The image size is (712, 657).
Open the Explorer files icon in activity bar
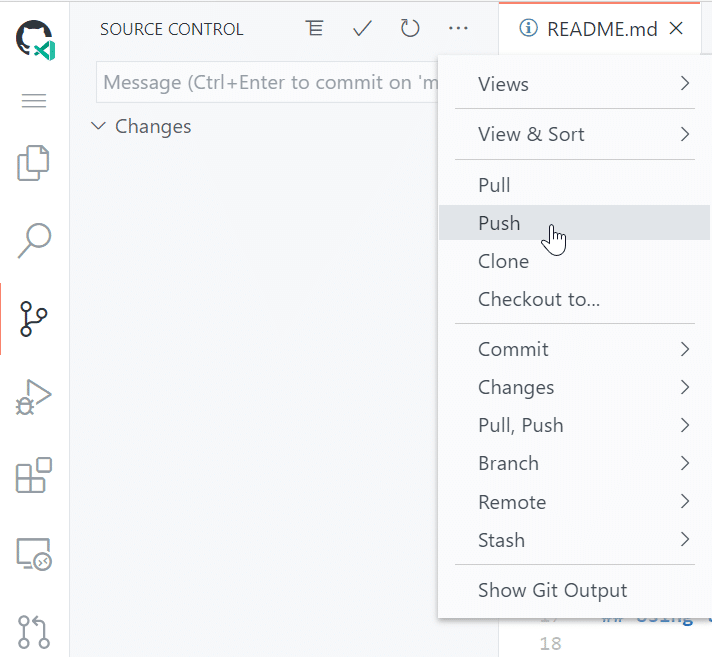pyautogui.click(x=33, y=163)
